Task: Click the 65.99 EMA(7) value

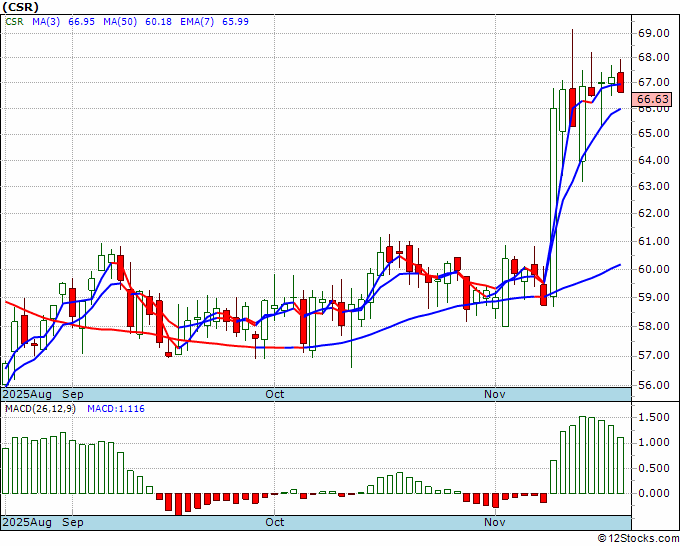Action: point(235,22)
